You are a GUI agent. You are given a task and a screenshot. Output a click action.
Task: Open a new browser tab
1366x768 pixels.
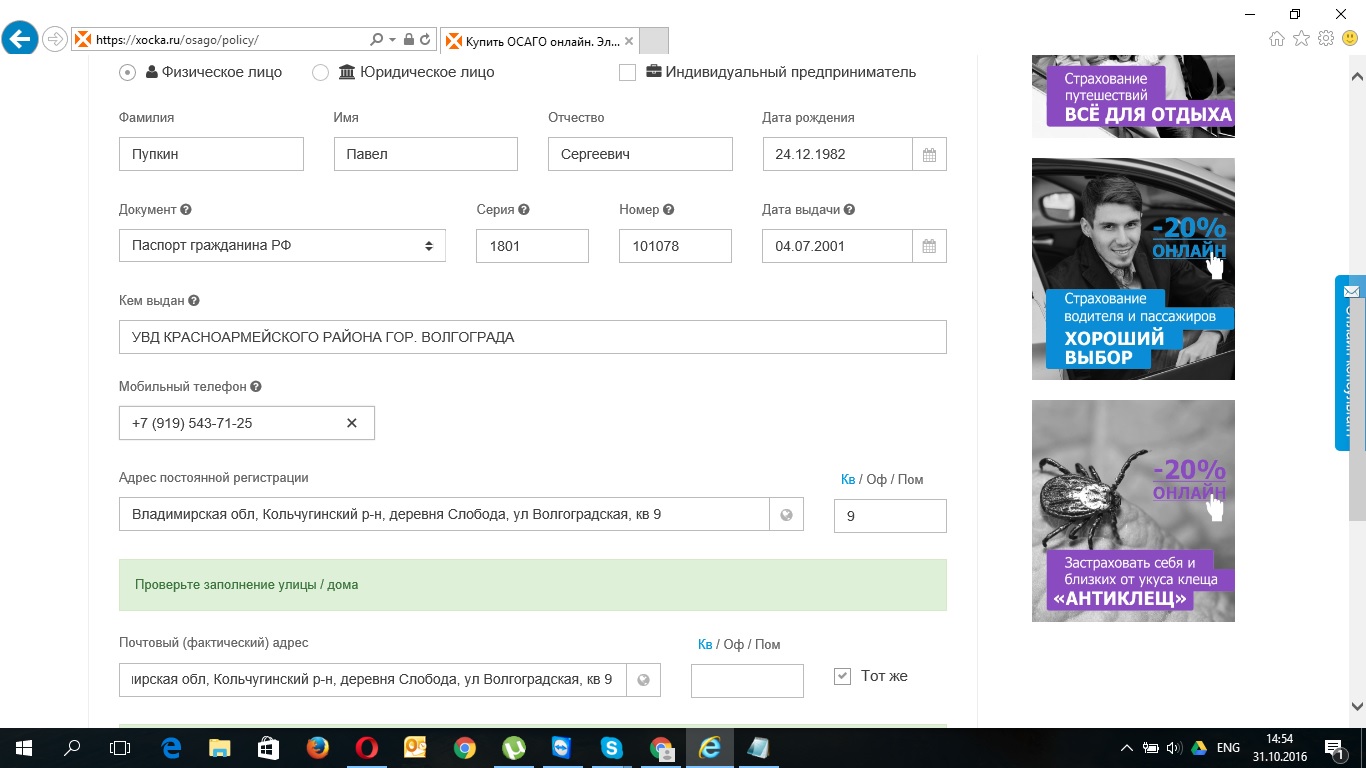[653, 41]
